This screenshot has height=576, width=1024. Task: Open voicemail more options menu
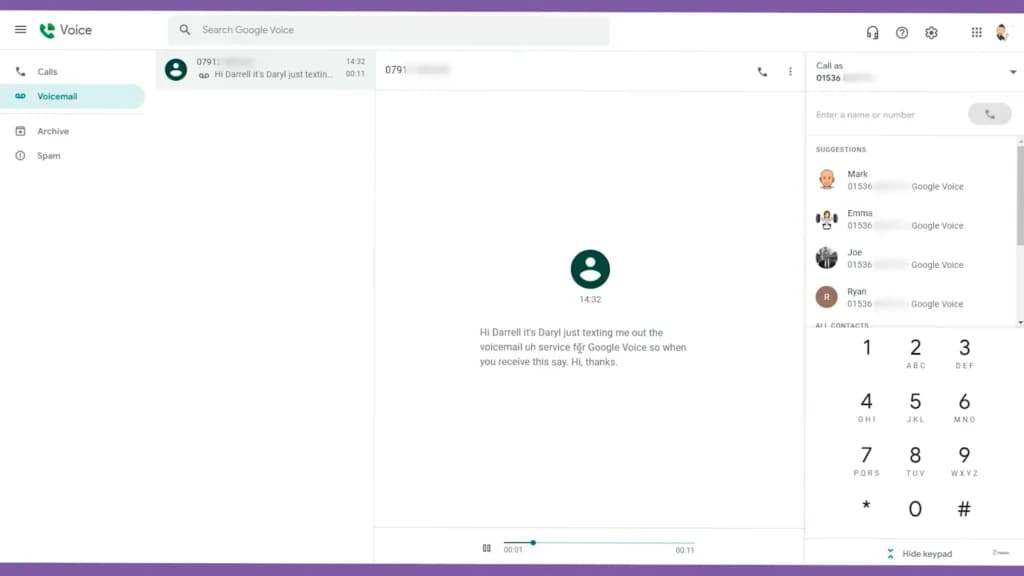(790, 72)
